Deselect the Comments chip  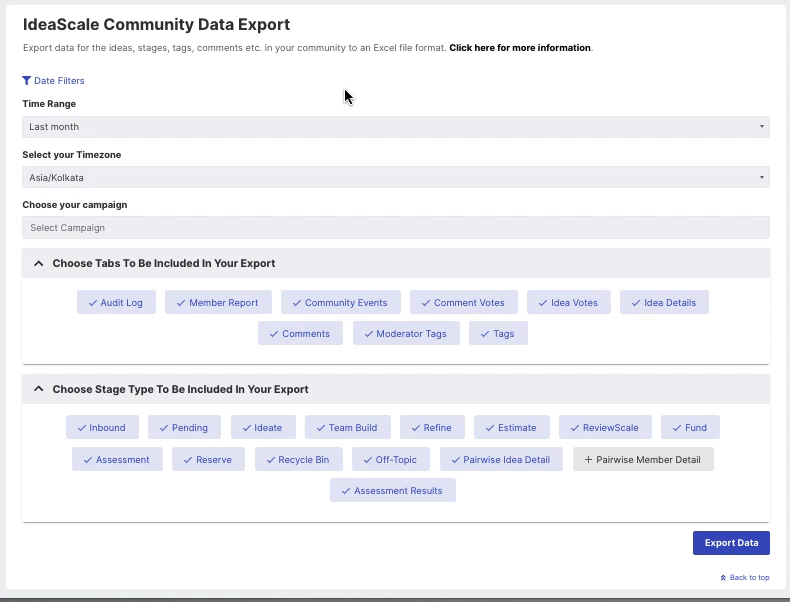tap(300, 333)
